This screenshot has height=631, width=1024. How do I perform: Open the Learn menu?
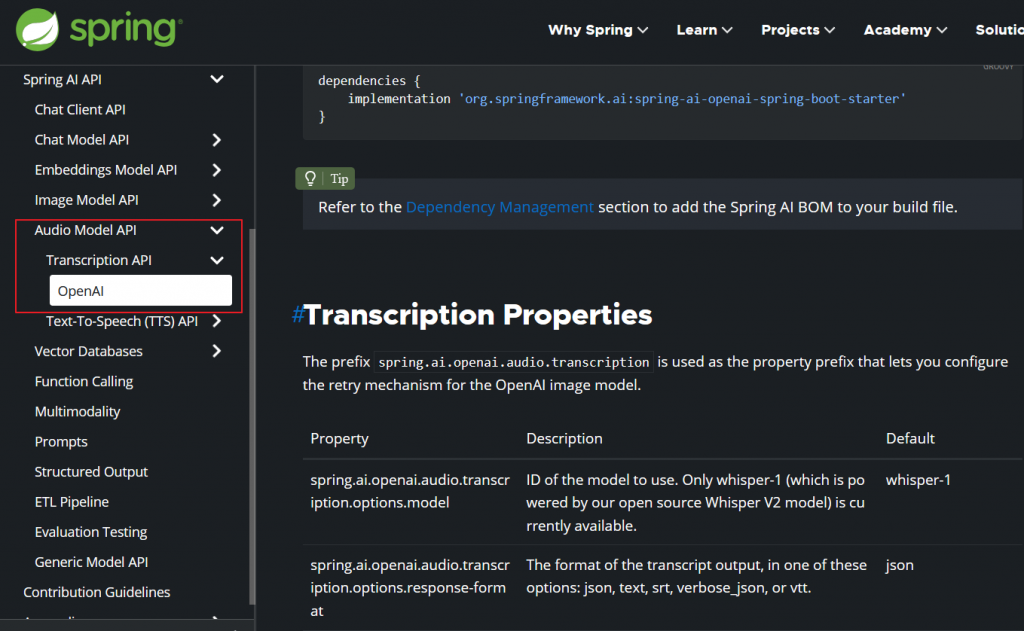pyautogui.click(x=704, y=30)
